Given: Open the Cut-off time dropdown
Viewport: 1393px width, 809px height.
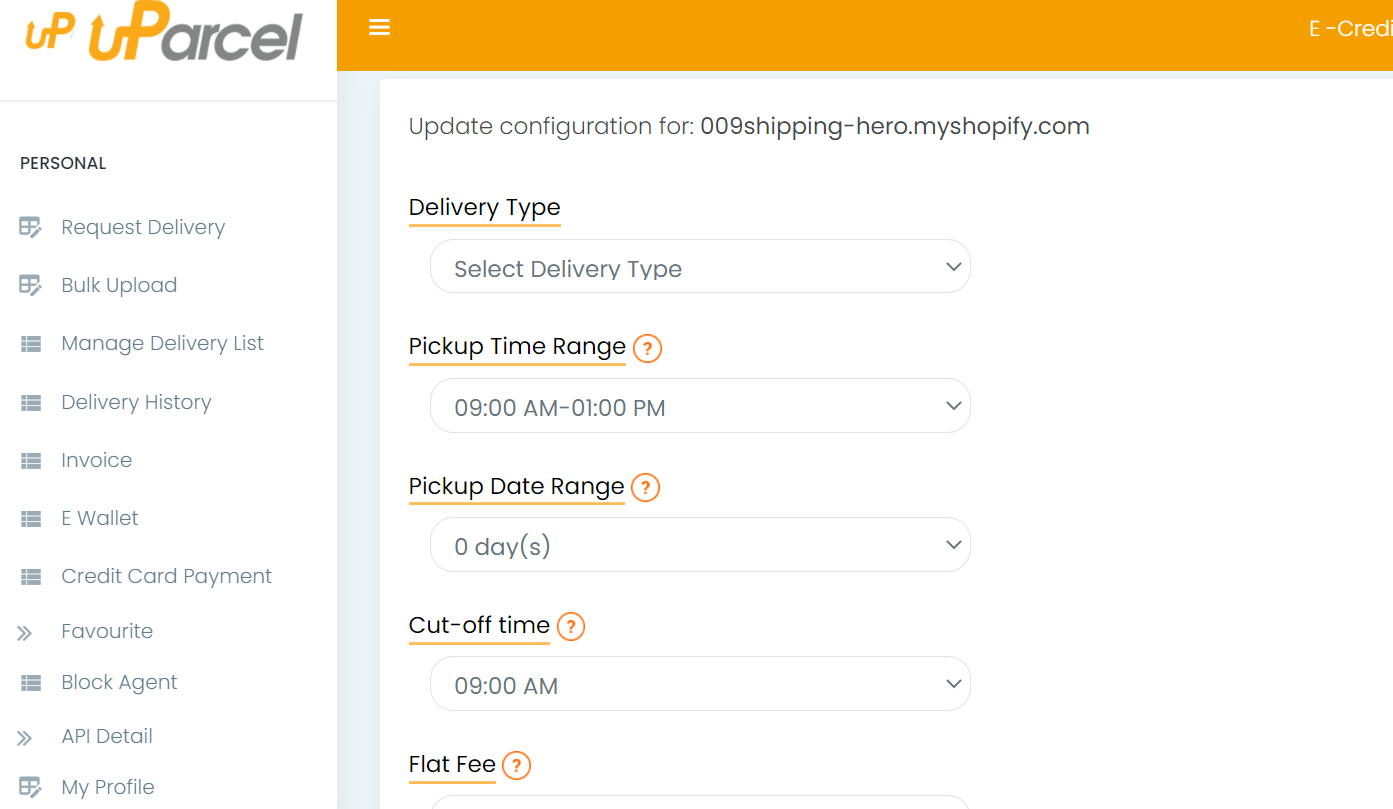Looking at the screenshot, I should [x=699, y=683].
